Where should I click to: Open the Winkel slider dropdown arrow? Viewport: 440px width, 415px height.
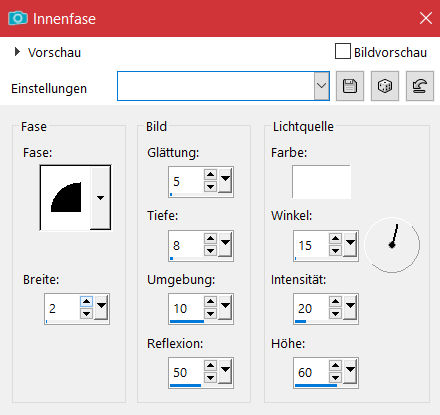click(350, 244)
